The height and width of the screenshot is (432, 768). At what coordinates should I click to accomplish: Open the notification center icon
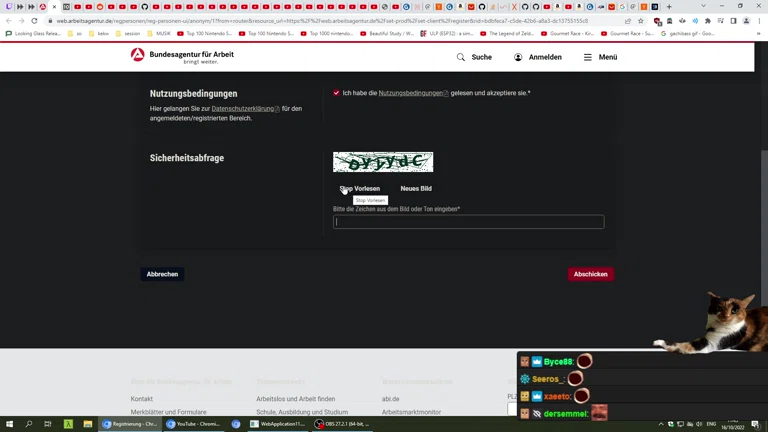(755, 424)
